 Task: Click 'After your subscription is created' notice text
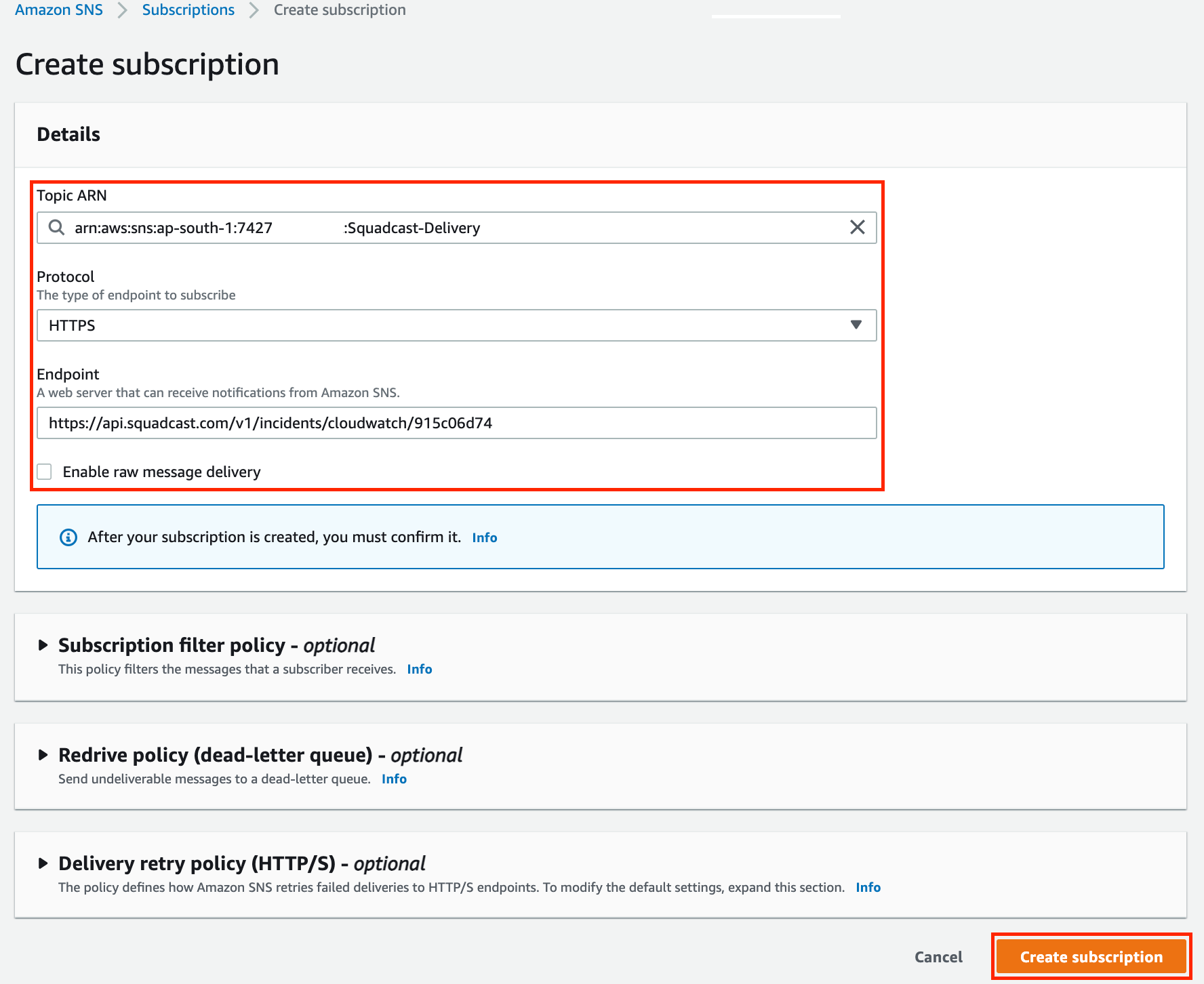[275, 537]
